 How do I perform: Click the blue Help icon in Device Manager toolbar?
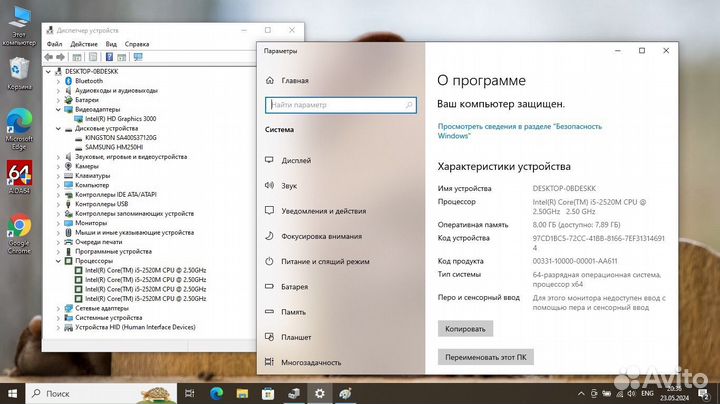(x=109, y=57)
